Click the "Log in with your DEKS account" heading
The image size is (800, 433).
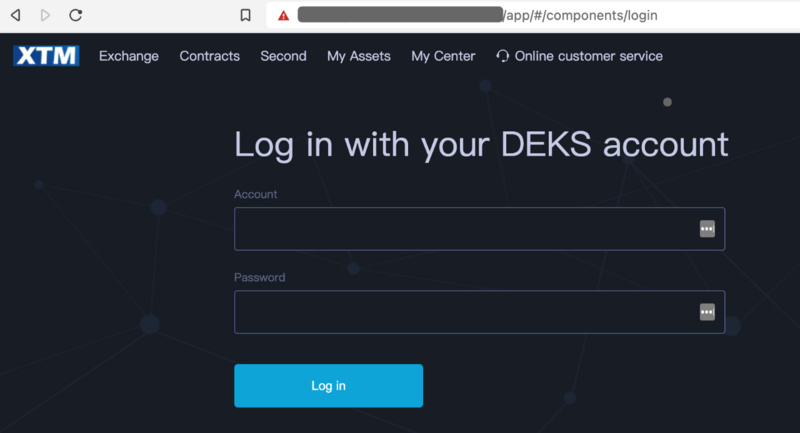481,144
